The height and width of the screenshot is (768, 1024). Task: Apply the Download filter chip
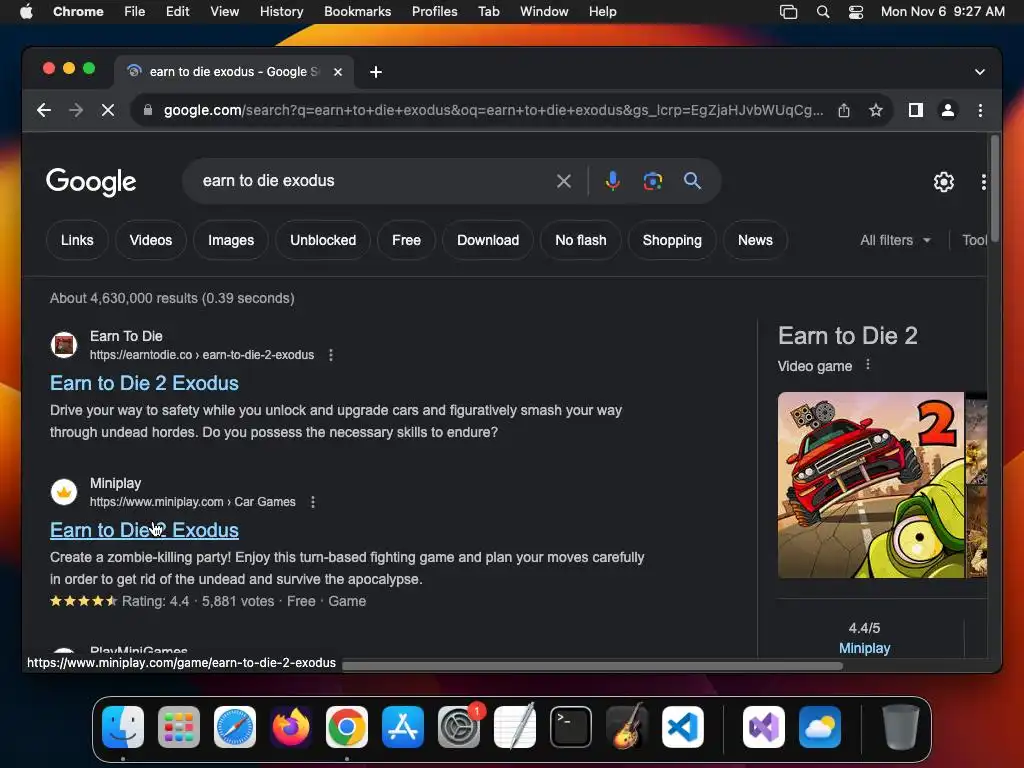(x=488, y=240)
